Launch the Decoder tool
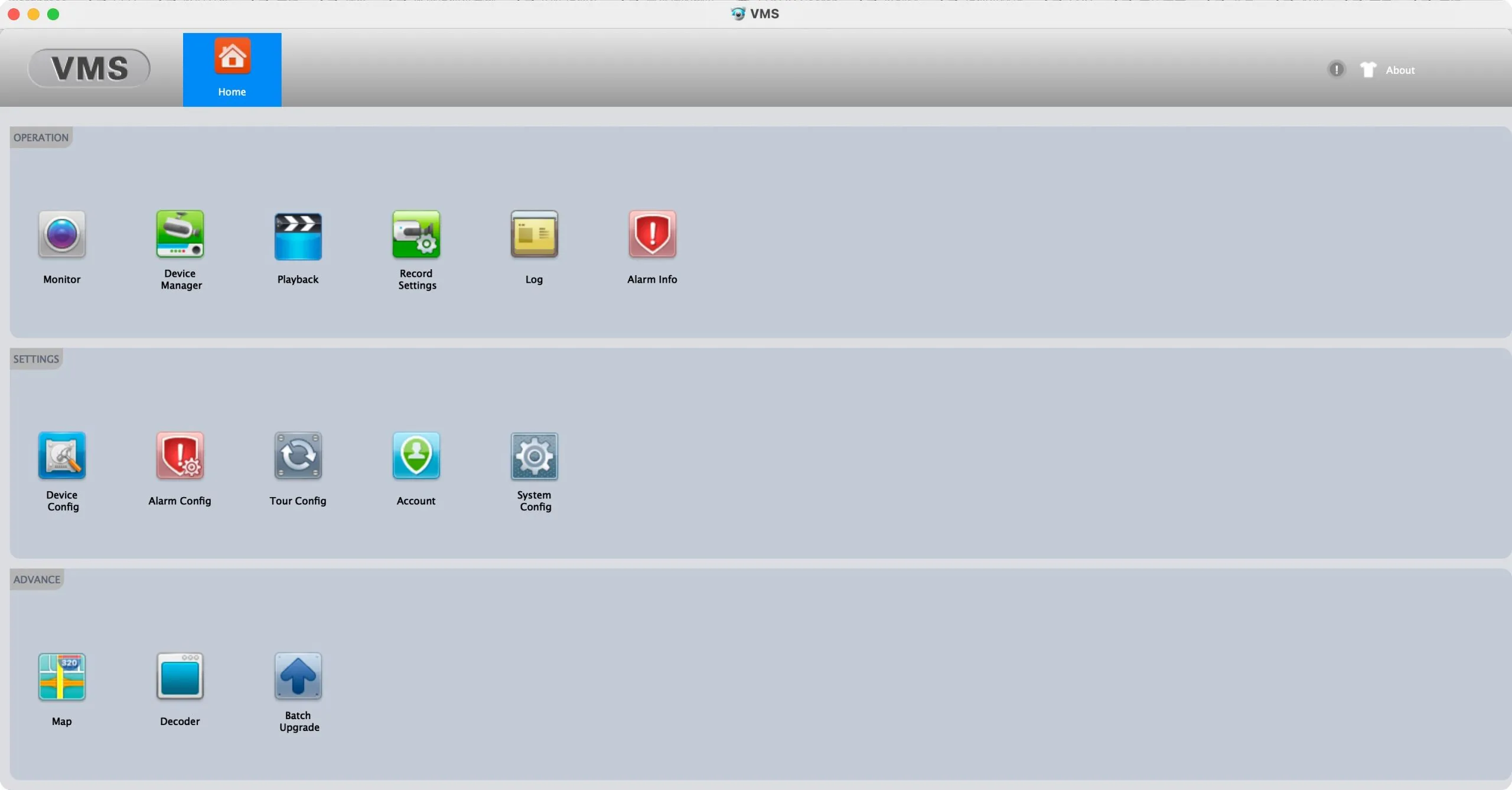The width and height of the screenshot is (1512, 790). tap(179, 676)
